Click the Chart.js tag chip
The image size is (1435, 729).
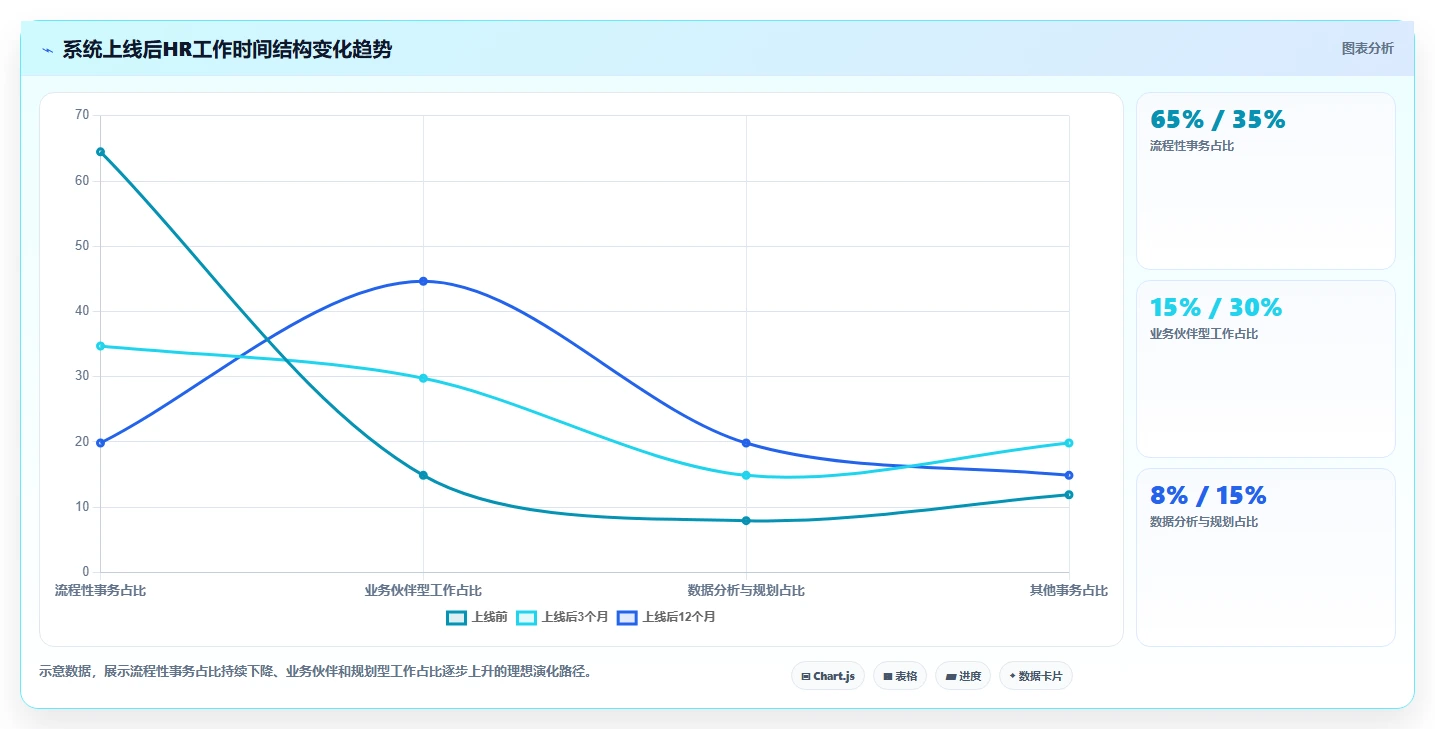[828, 676]
